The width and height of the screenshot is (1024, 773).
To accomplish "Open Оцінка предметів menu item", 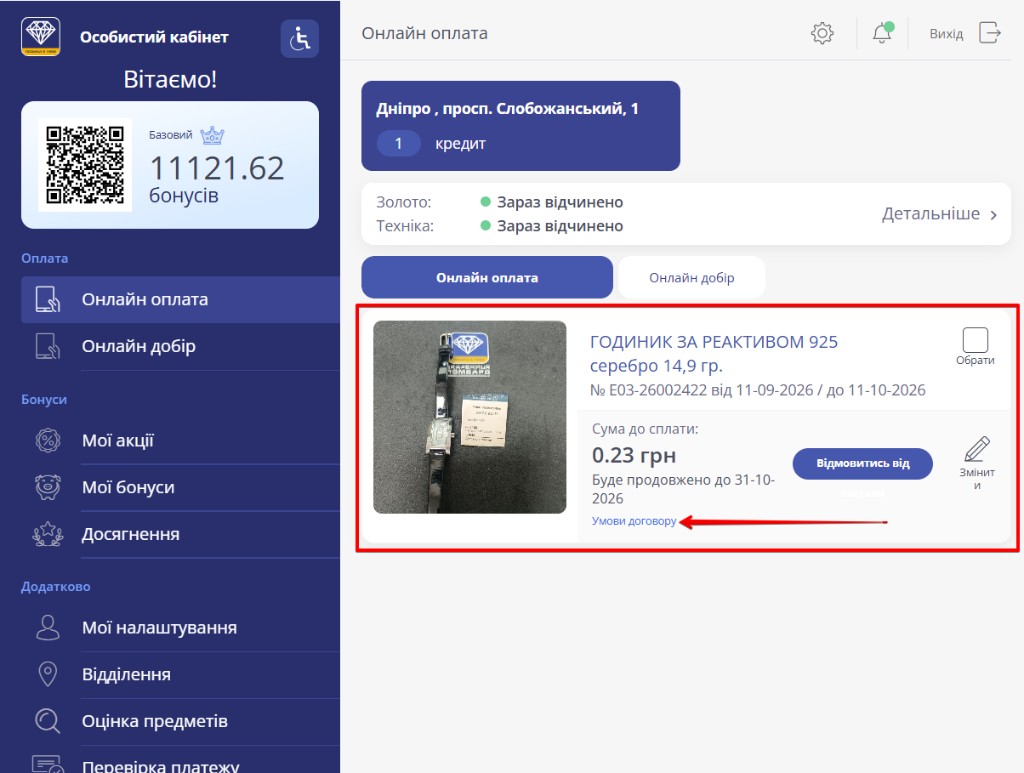I will tap(180, 721).
